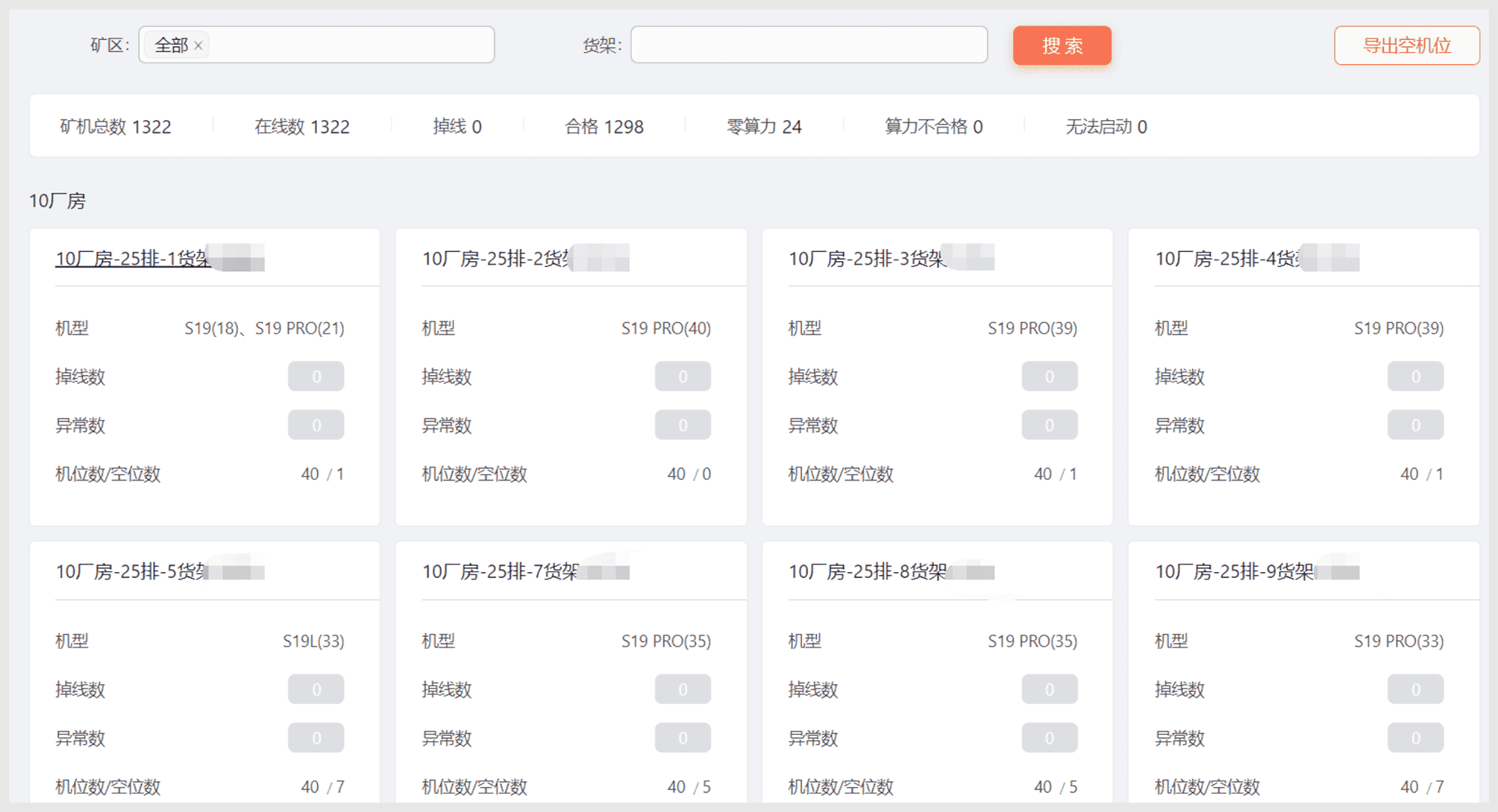Open the 10厂房-25排-1货架 link
The width and height of the screenshot is (1498, 812).
(133, 259)
